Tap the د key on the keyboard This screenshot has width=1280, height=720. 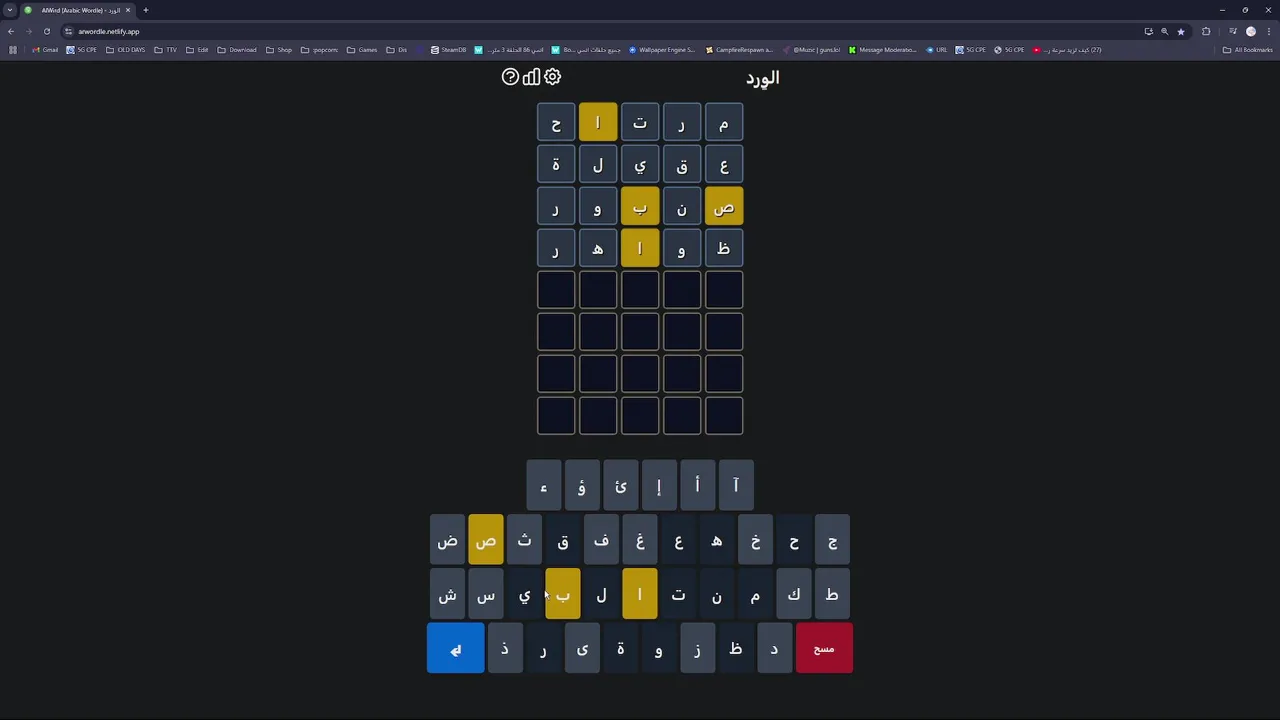774,649
